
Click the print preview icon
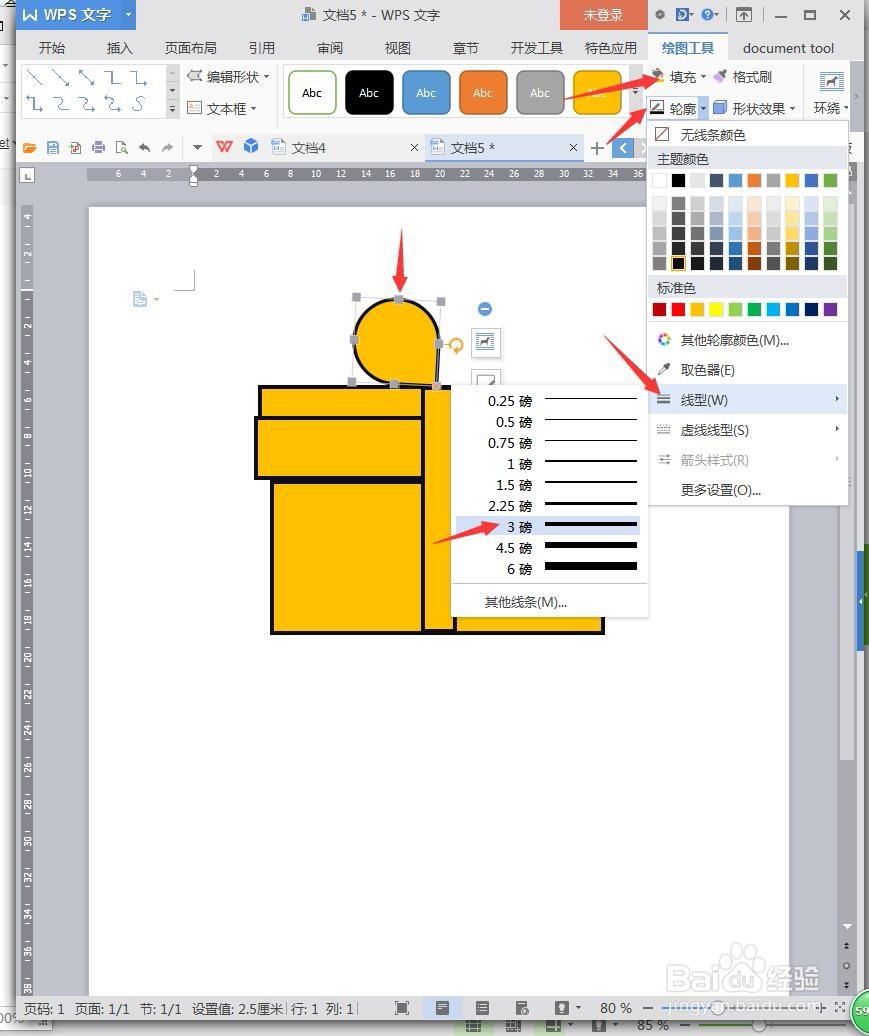click(x=122, y=147)
